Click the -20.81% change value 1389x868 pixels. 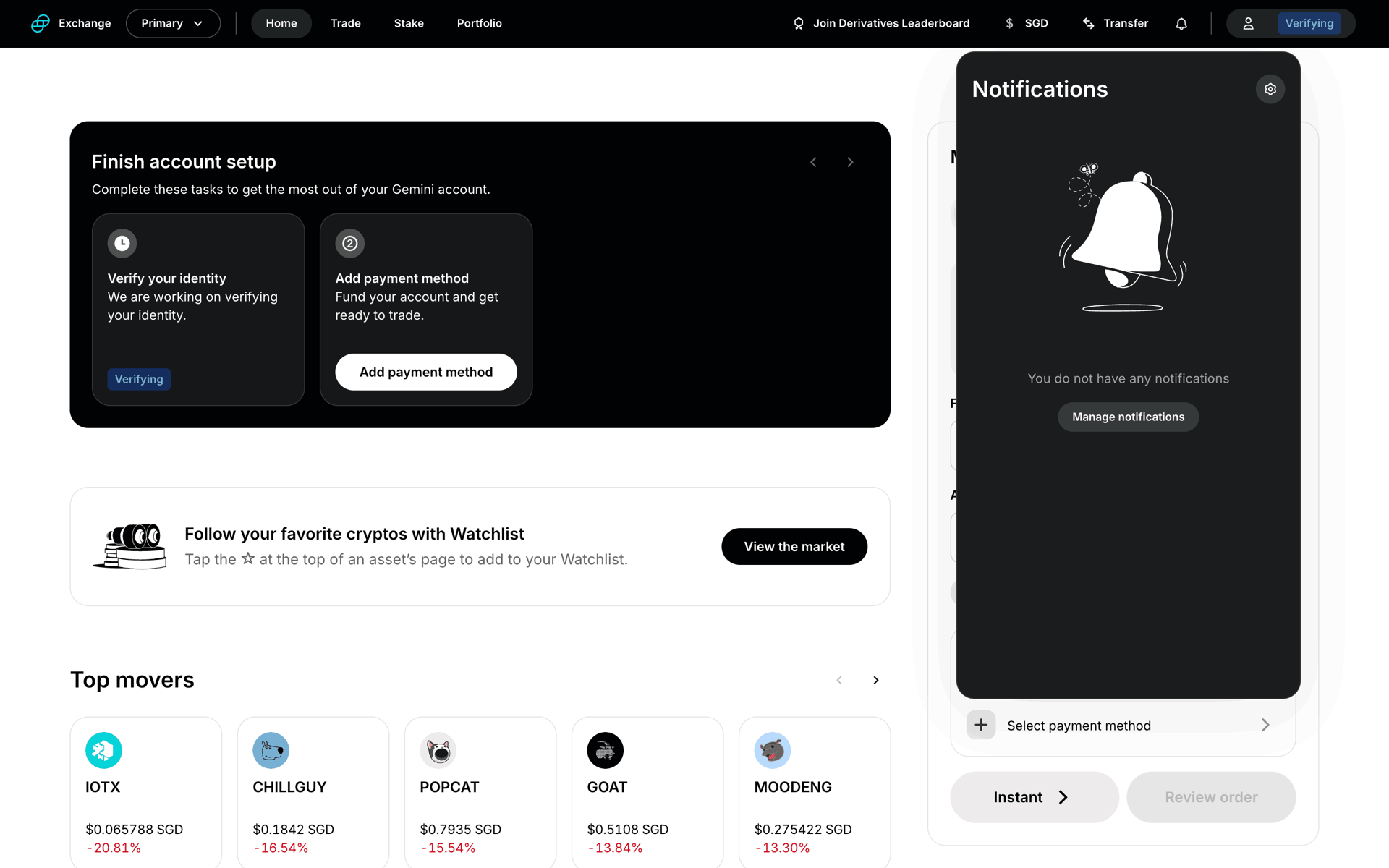pos(114,848)
